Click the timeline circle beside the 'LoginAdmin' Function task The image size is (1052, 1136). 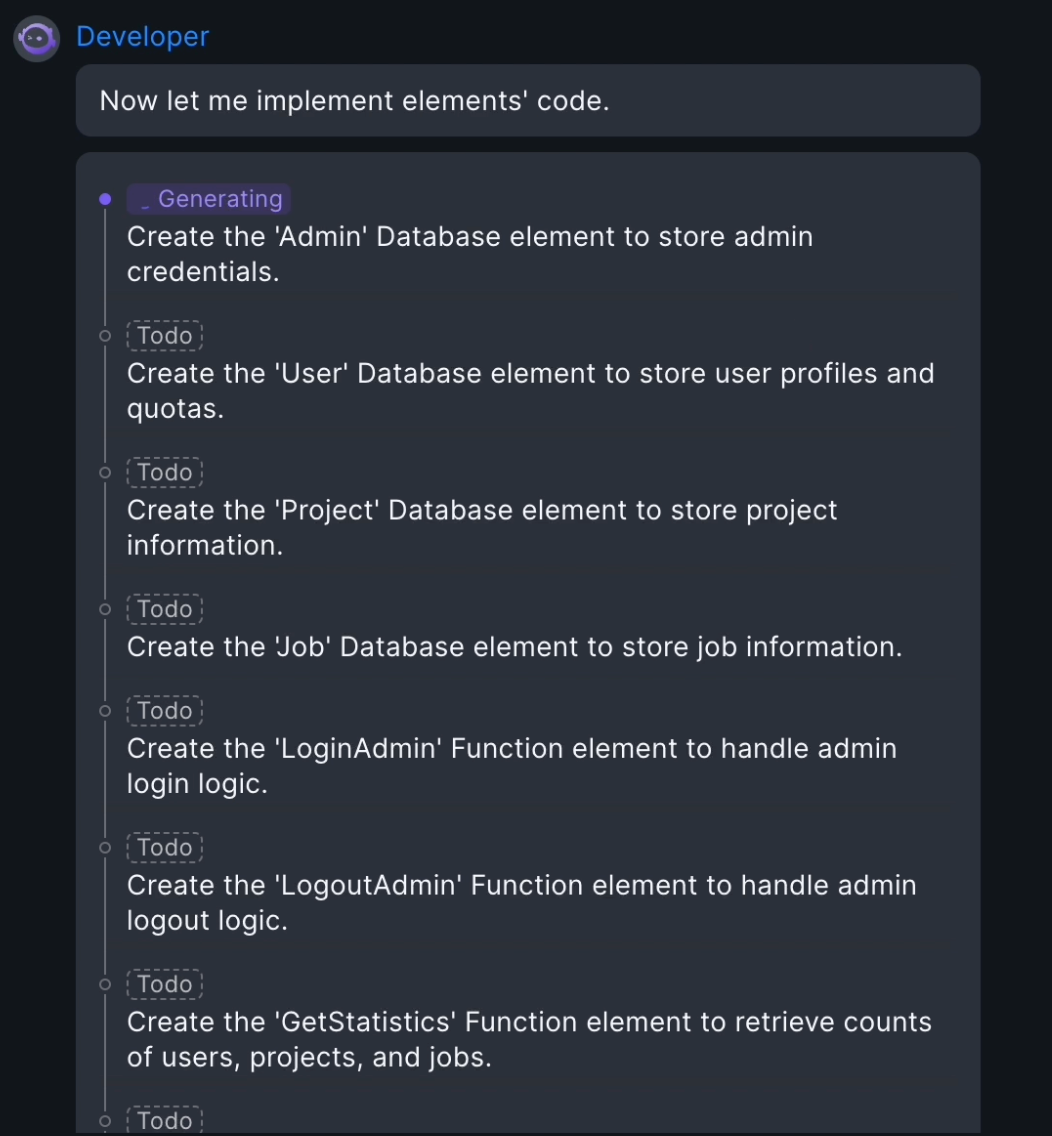pos(105,711)
